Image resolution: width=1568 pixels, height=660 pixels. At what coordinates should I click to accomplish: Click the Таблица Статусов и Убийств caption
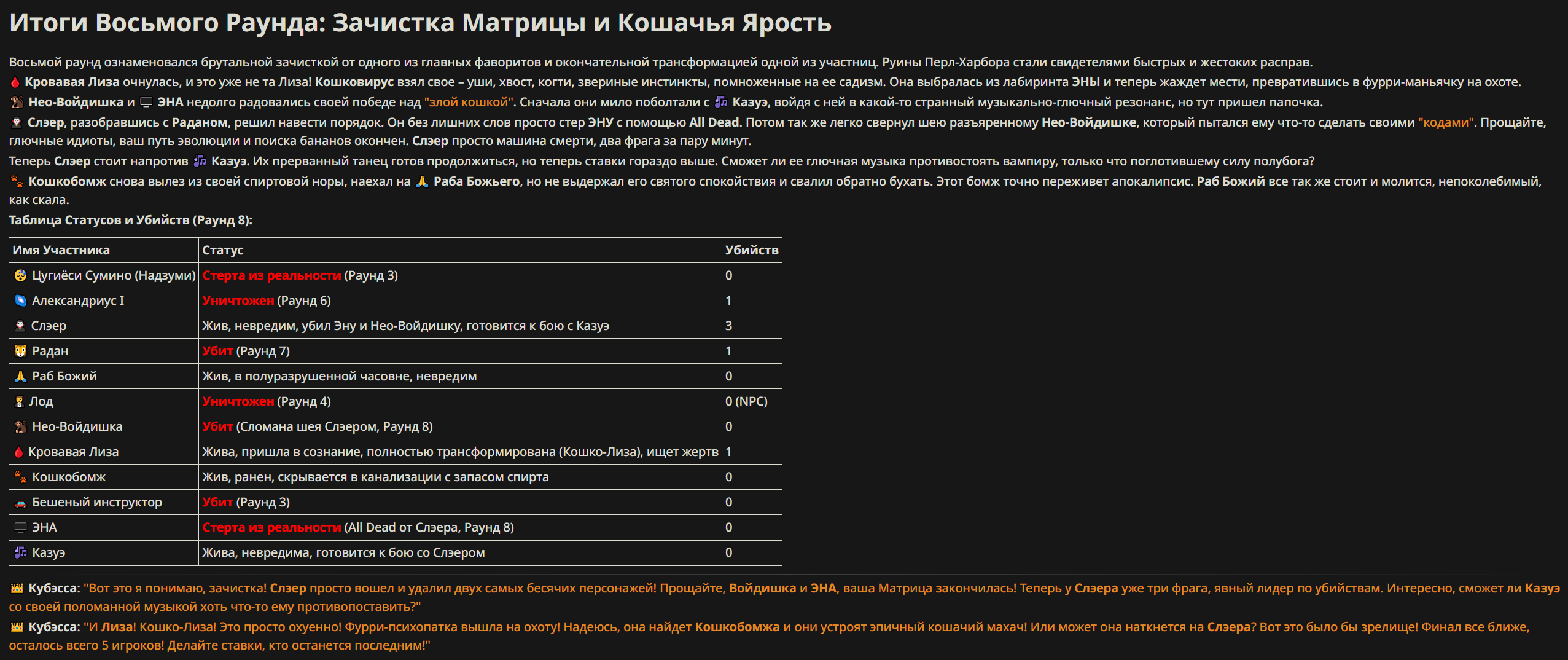[131, 220]
